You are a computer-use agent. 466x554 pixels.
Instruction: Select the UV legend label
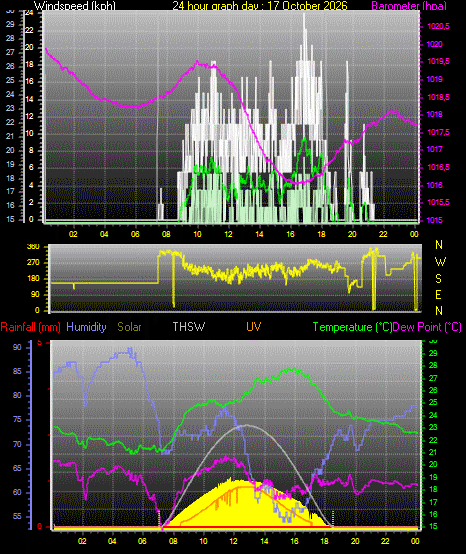pyautogui.click(x=254, y=327)
